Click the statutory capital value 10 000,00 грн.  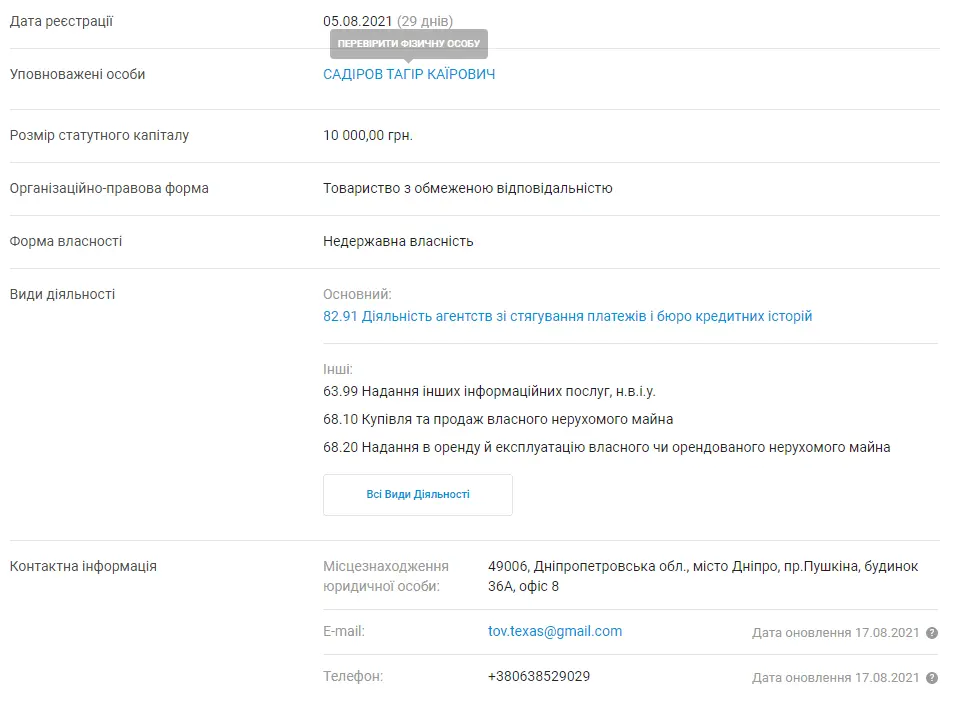tap(367, 135)
